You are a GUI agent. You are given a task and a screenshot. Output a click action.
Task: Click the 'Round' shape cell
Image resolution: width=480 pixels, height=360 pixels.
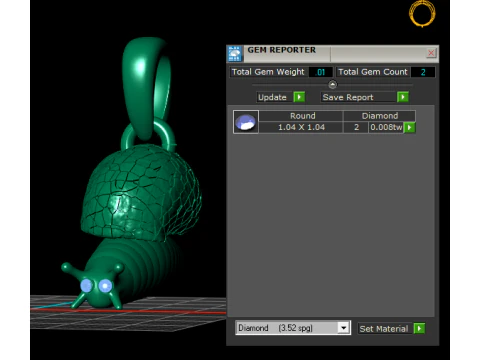302,116
